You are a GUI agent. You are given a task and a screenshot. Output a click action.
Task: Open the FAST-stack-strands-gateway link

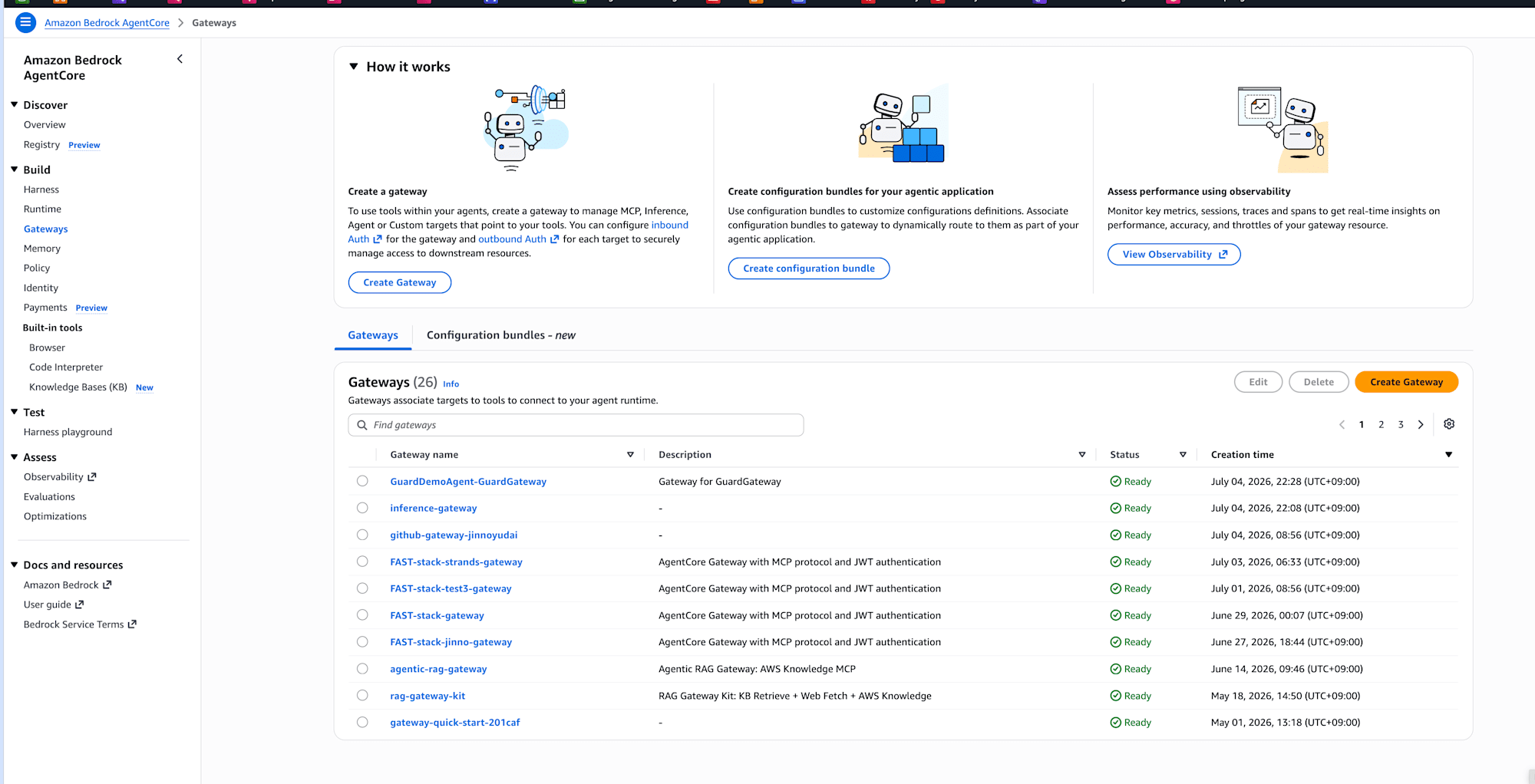point(456,562)
